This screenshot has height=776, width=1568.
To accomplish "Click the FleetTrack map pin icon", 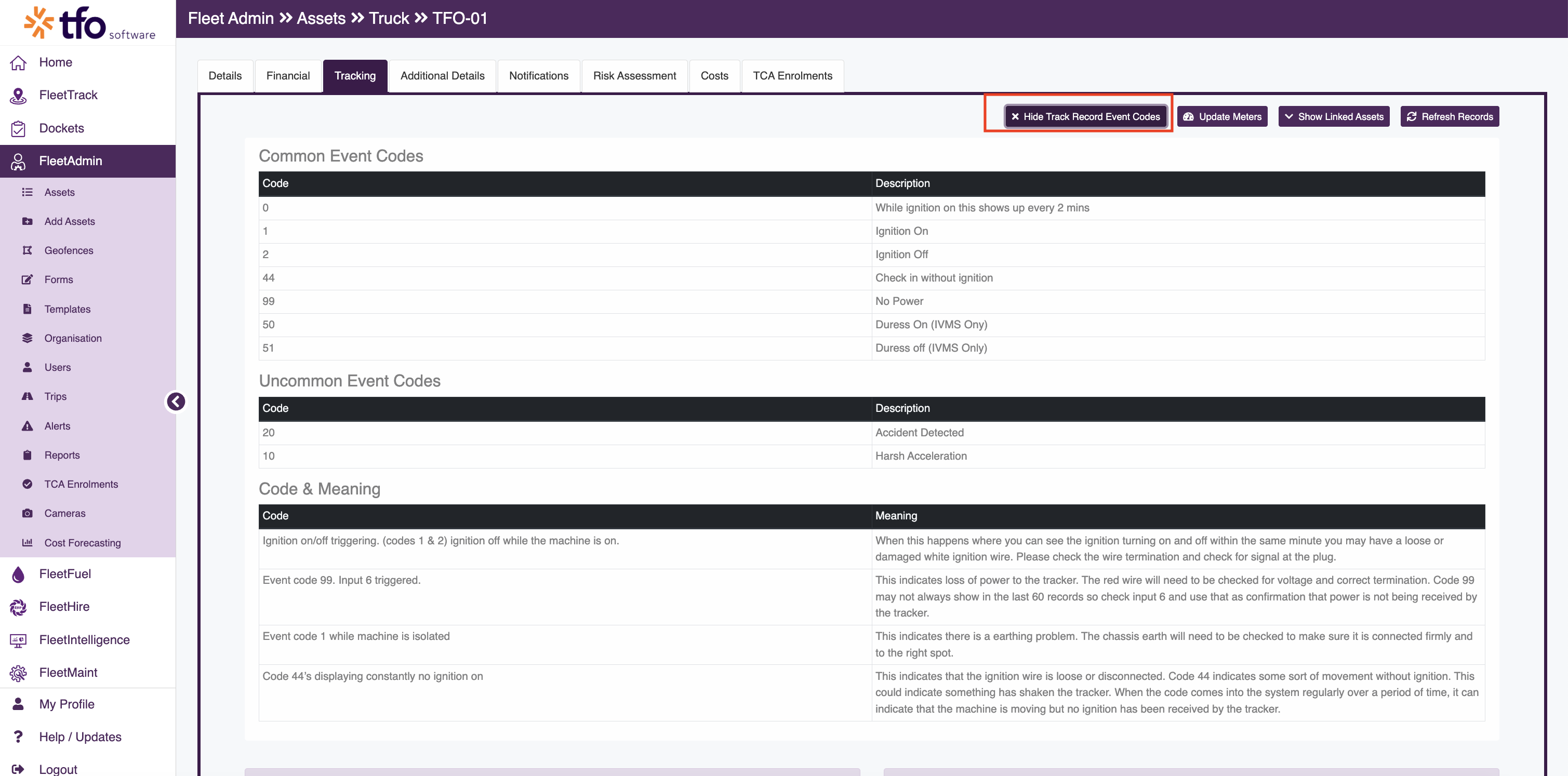I will (18, 95).
